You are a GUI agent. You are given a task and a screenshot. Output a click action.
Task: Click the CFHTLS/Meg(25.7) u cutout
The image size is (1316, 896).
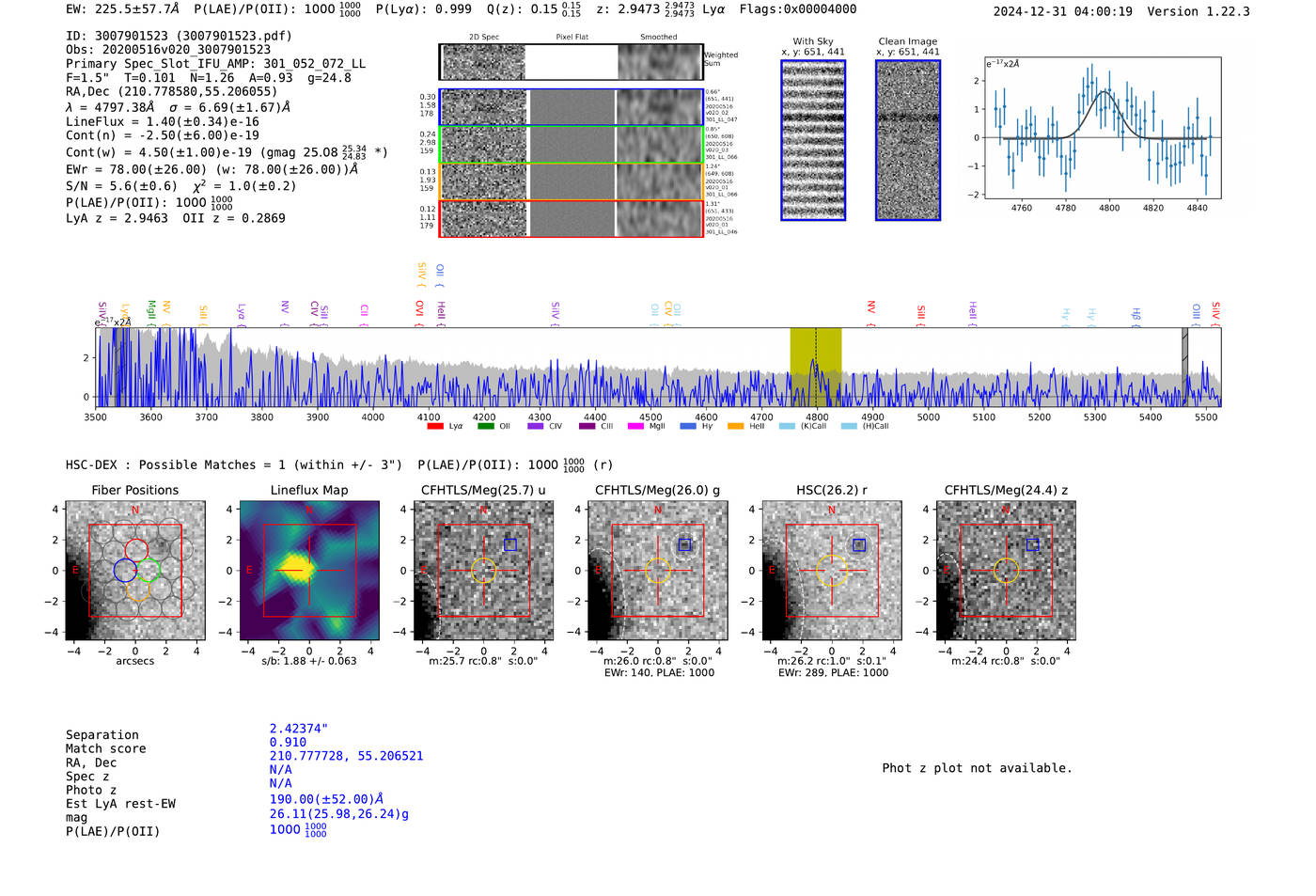(483, 571)
